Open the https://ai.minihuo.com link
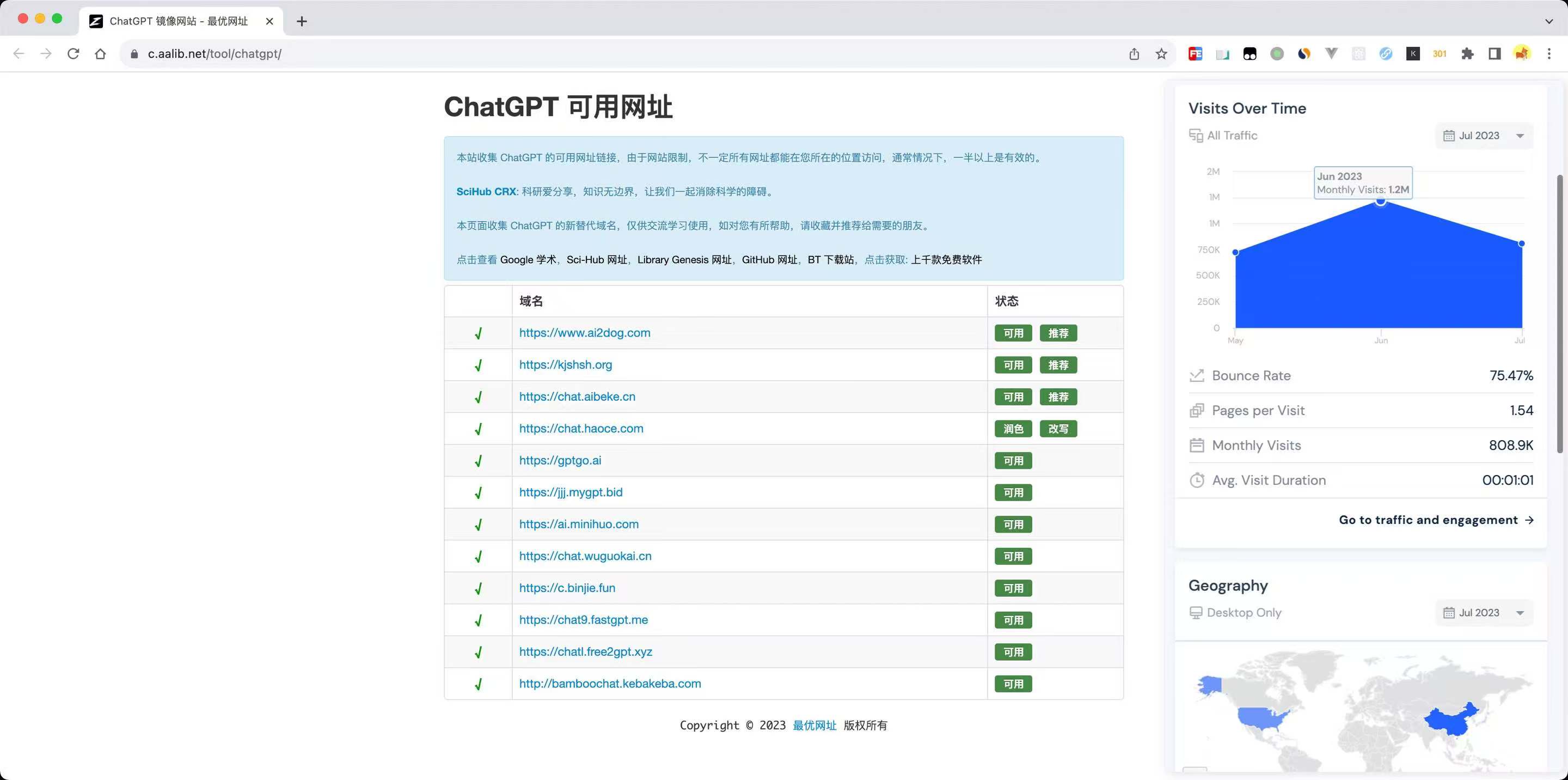Image resolution: width=1568 pixels, height=780 pixels. (578, 523)
